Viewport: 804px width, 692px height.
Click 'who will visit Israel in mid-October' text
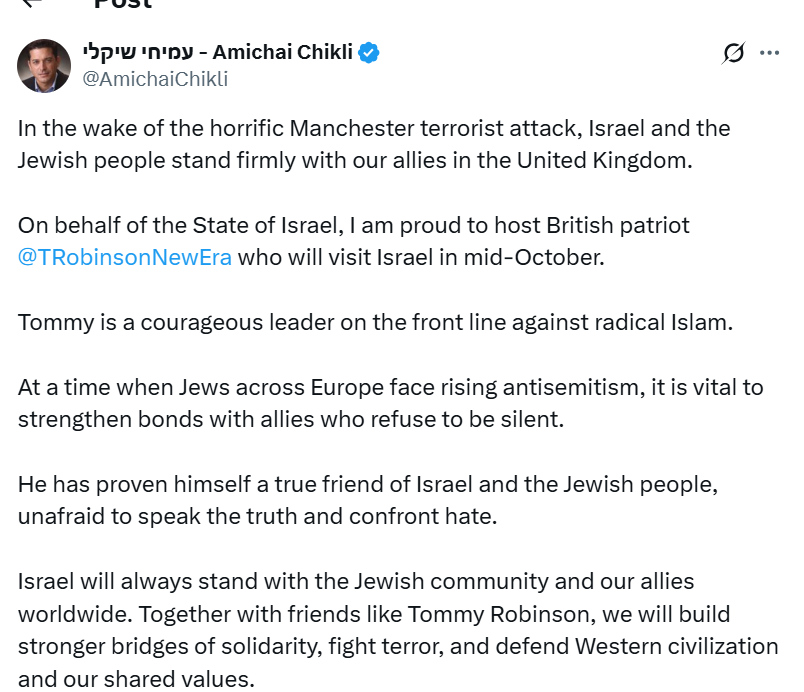tap(420, 257)
